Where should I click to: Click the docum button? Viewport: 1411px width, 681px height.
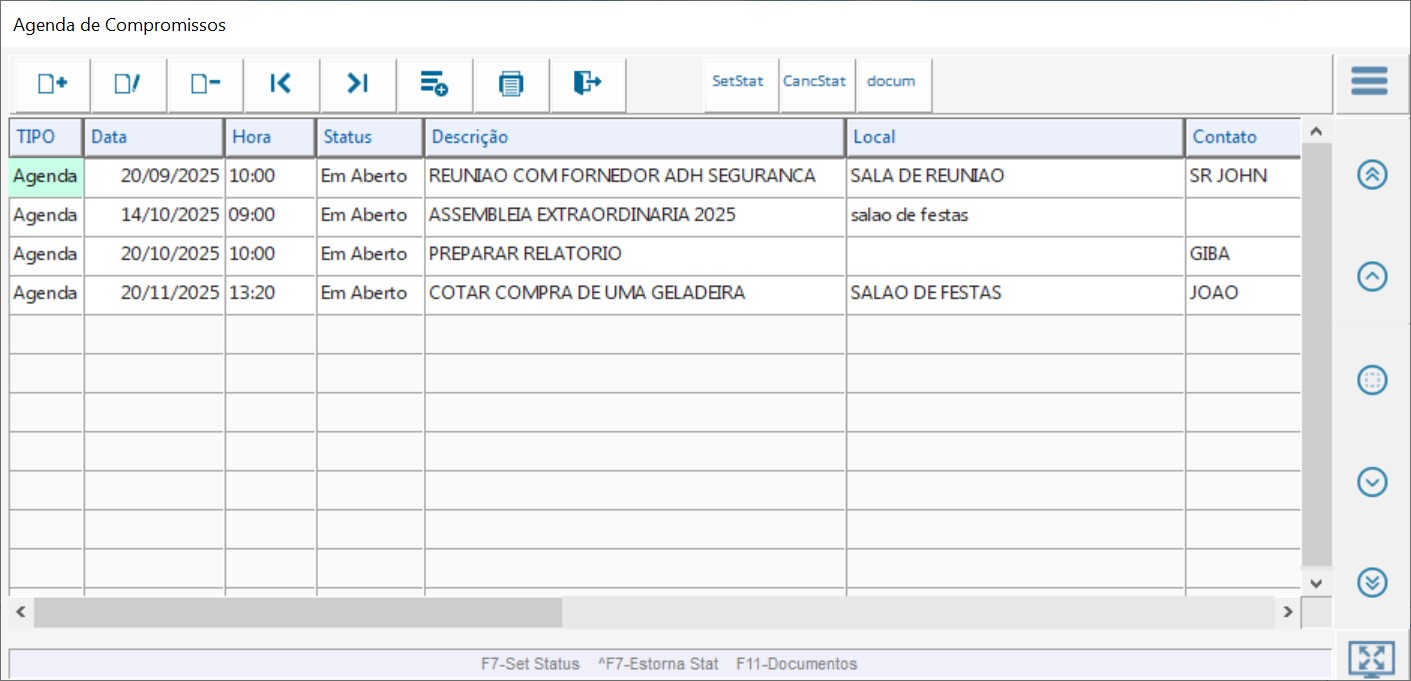click(x=891, y=82)
